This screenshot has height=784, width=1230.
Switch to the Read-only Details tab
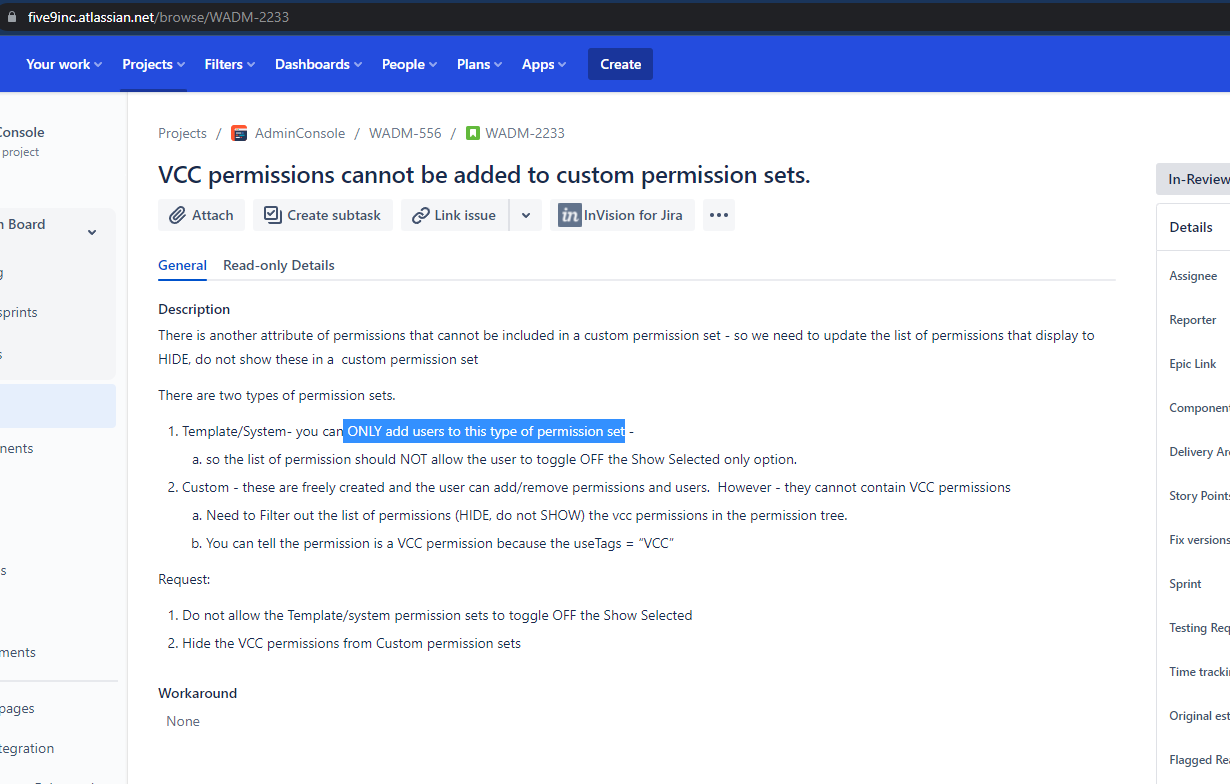278,265
